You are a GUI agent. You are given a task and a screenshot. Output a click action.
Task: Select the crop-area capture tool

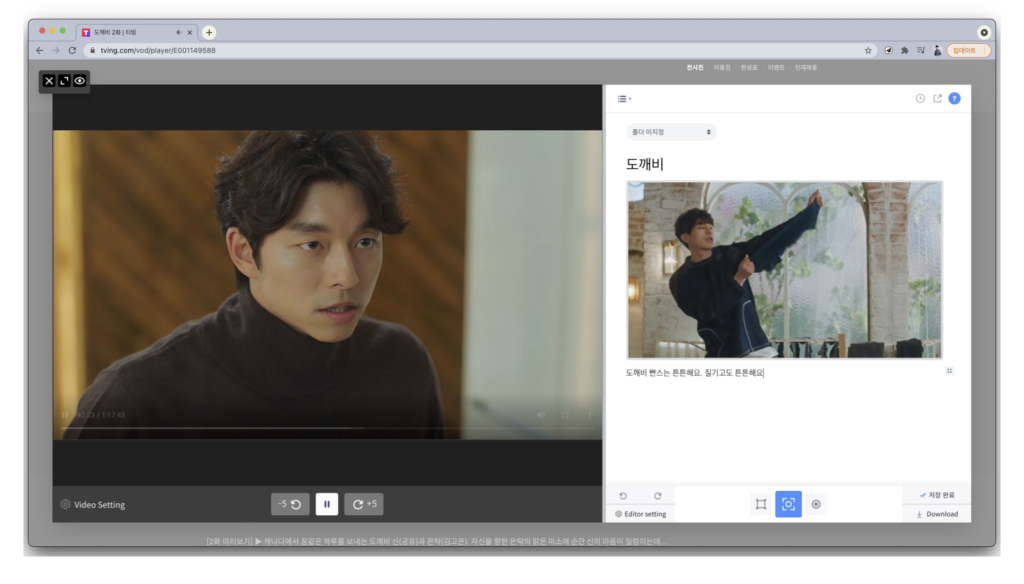click(x=761, y=504)
